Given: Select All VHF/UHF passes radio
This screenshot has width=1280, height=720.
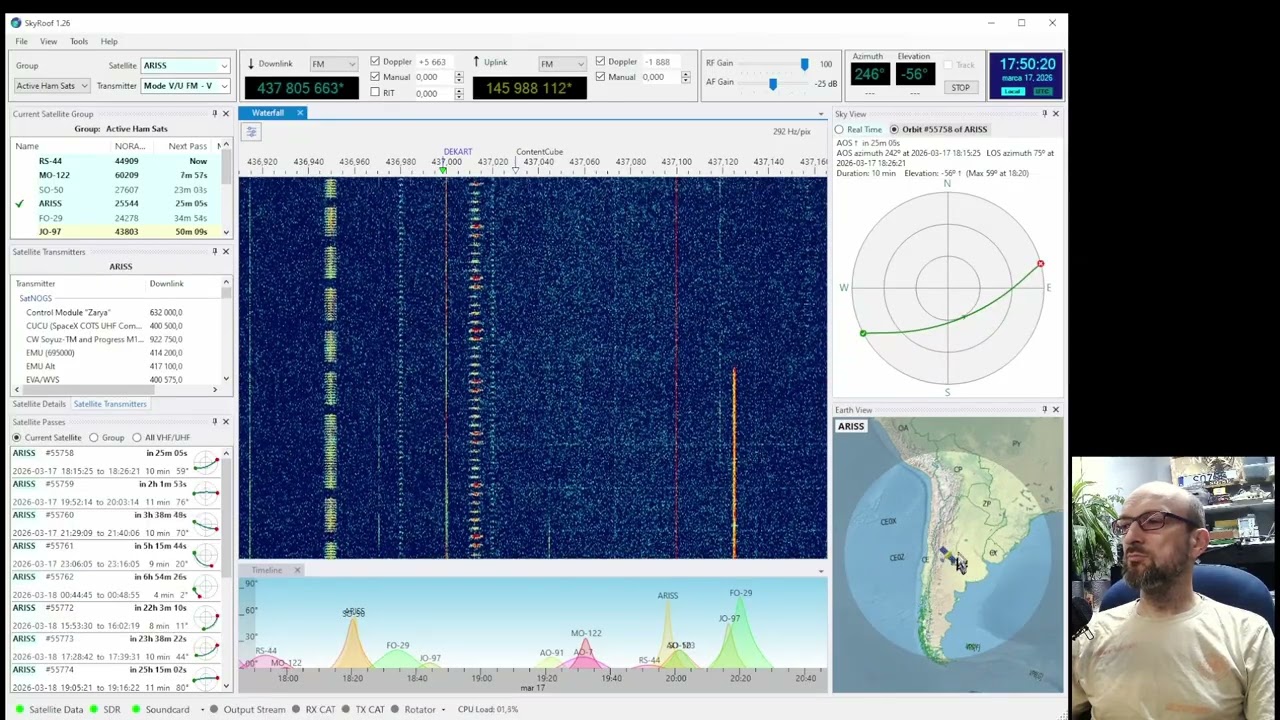Looking at the screenshot, I should coord(137,438).
